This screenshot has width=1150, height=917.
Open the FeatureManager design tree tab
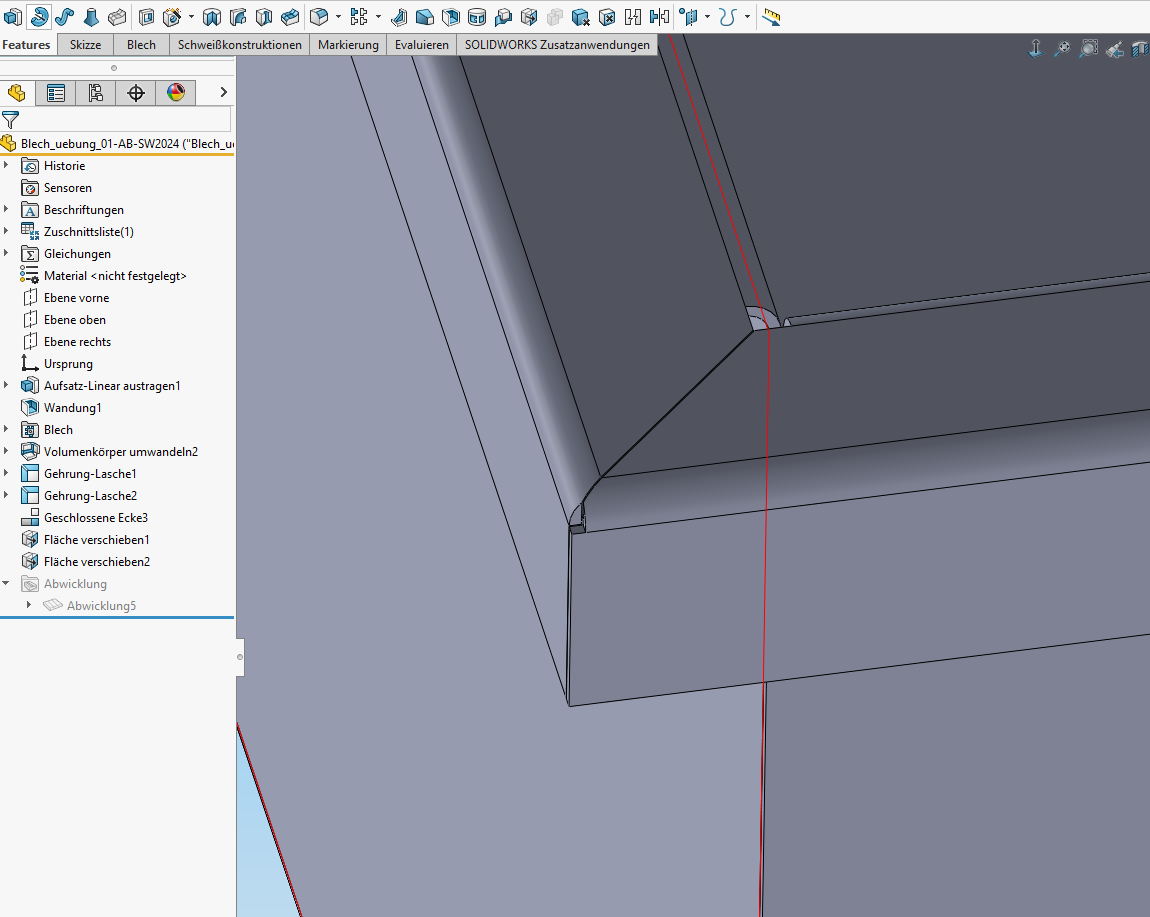pos(16,93)
